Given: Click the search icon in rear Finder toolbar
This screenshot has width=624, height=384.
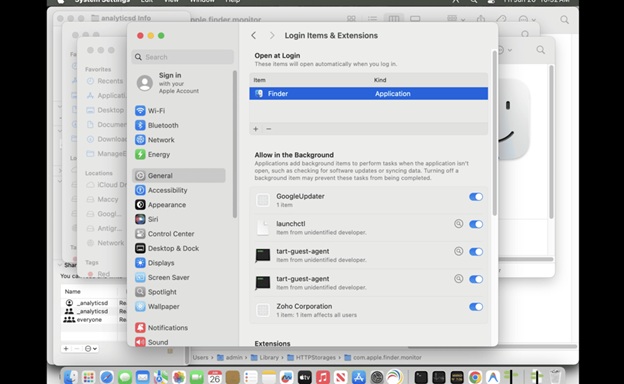Looking at the screenshot, I should click(564, 19).
